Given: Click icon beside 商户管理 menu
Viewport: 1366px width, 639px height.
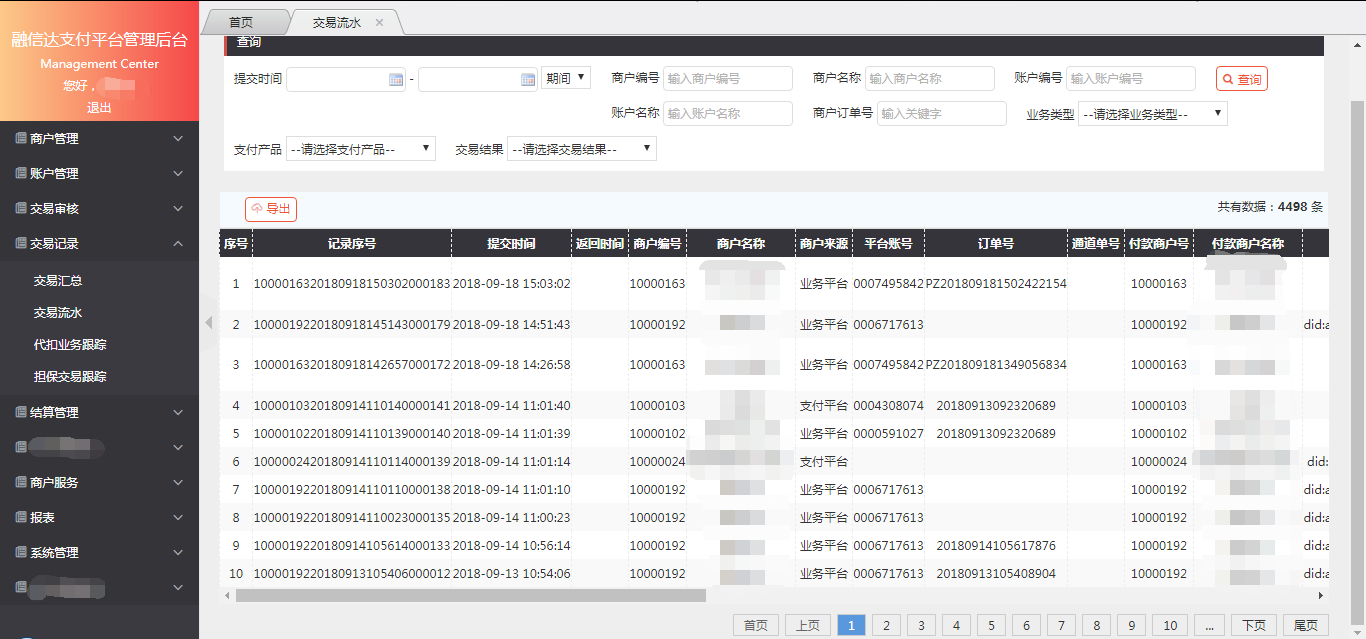Looking at the screenshot, I should pos(21,139).
